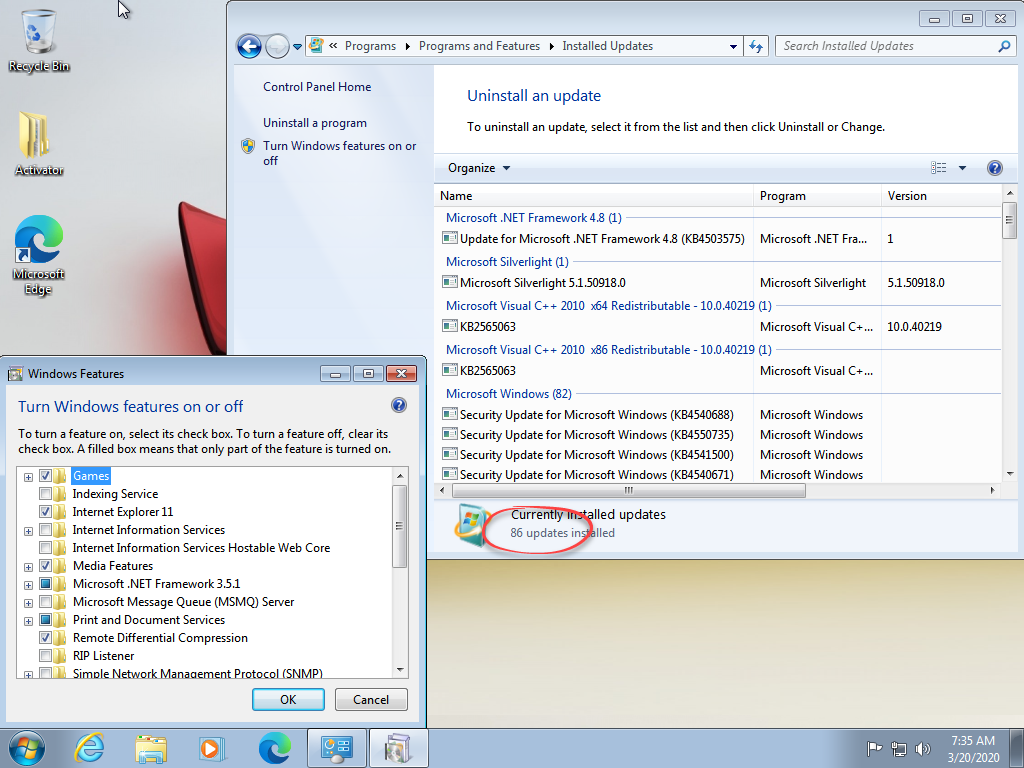Click the Control Panel icon in address bar
Viewport: 1024px width, 768px height.
(316, 46)
